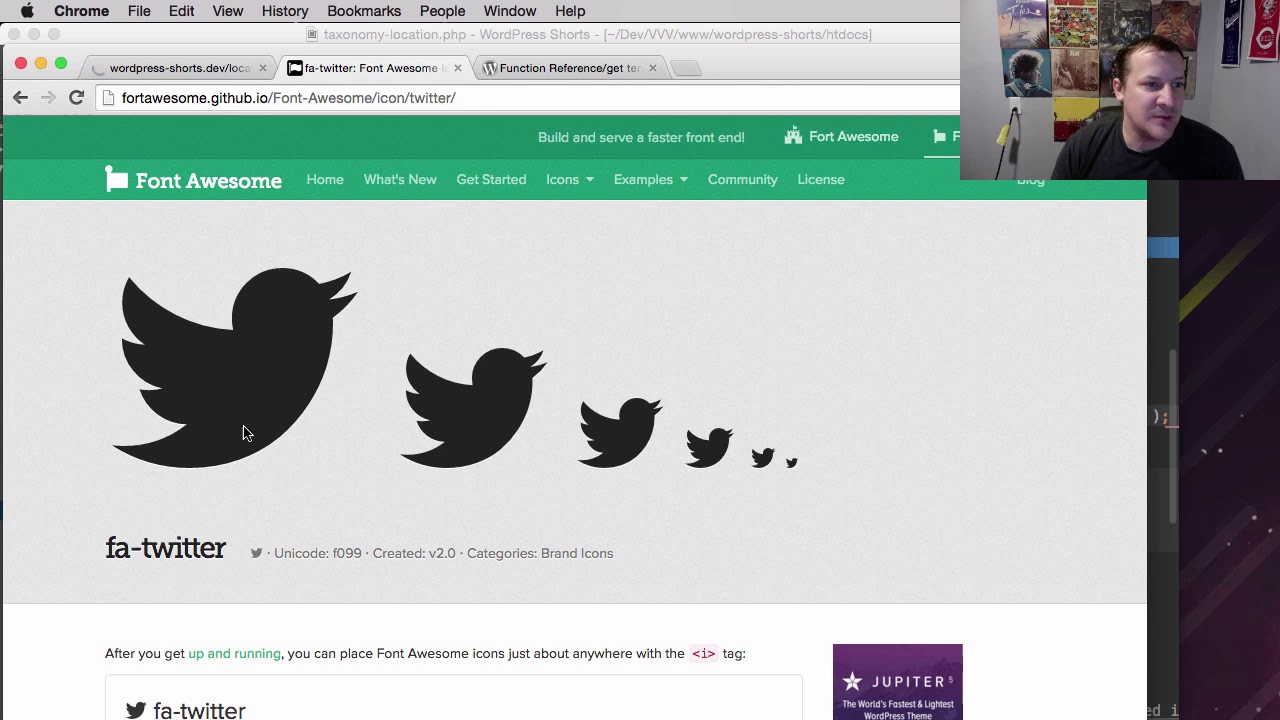Open the Get Started page
The width and height of the screenshot is (1280, 720).
[491, 180]
